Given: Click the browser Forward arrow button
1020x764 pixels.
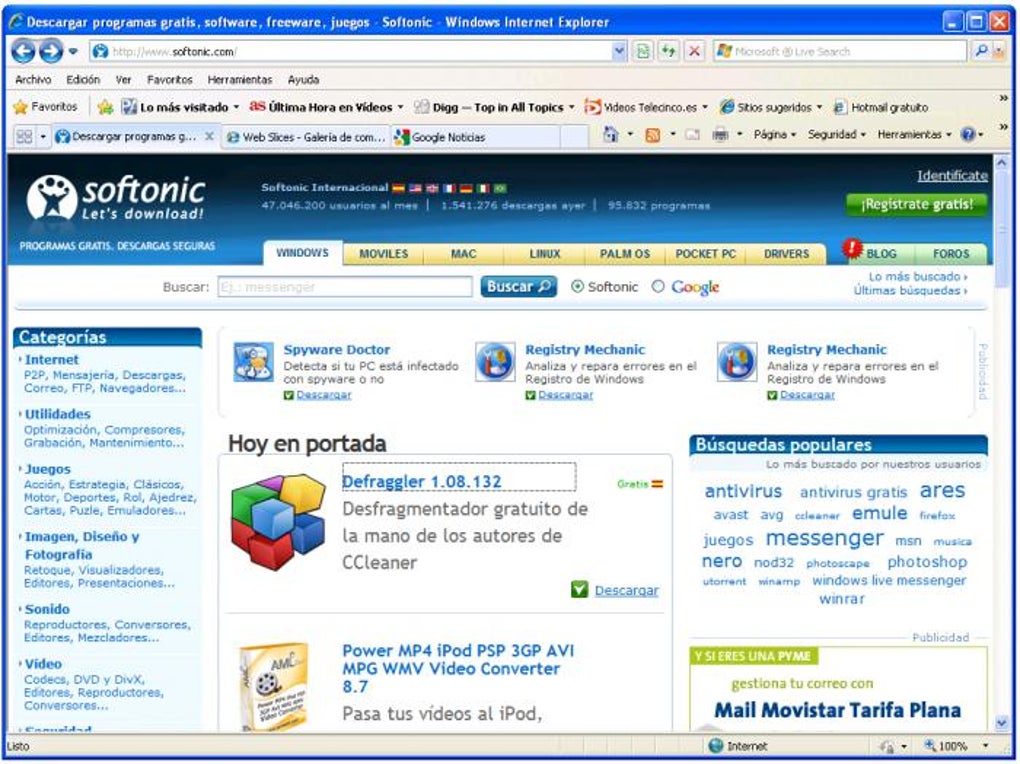Looking at the screenshot, I should coord(51,51).
